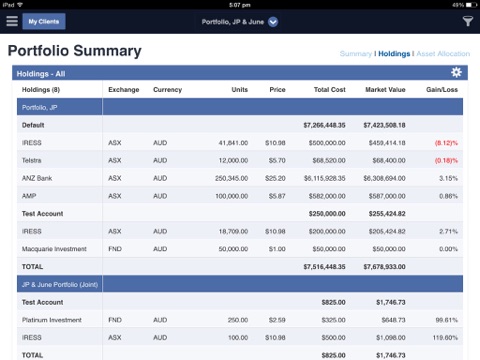Open the ANZ Bank holding
Screen dimensions: 480x360
click(x=240, y=178)
